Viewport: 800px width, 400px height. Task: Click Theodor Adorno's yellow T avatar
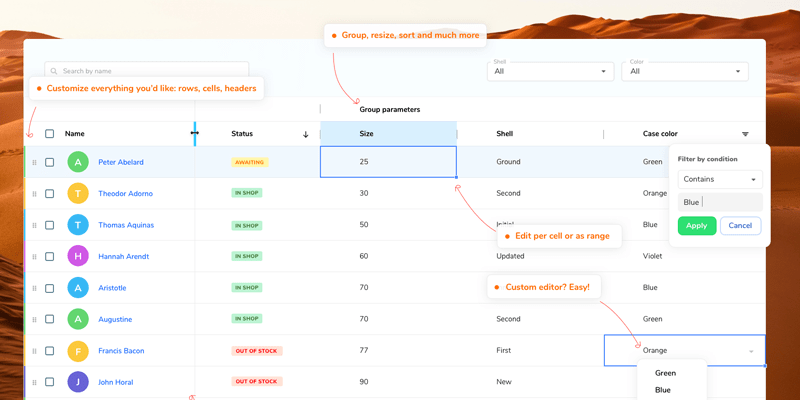[x=78, y=193]
